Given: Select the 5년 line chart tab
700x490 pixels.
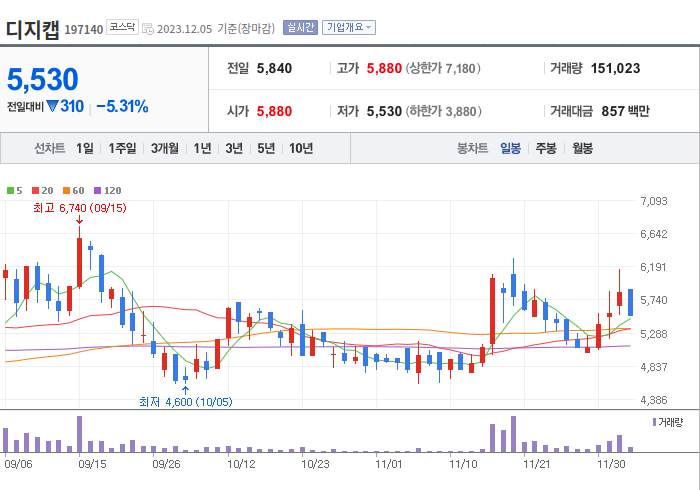Looking at the screenshot, I should click(266, 148).
